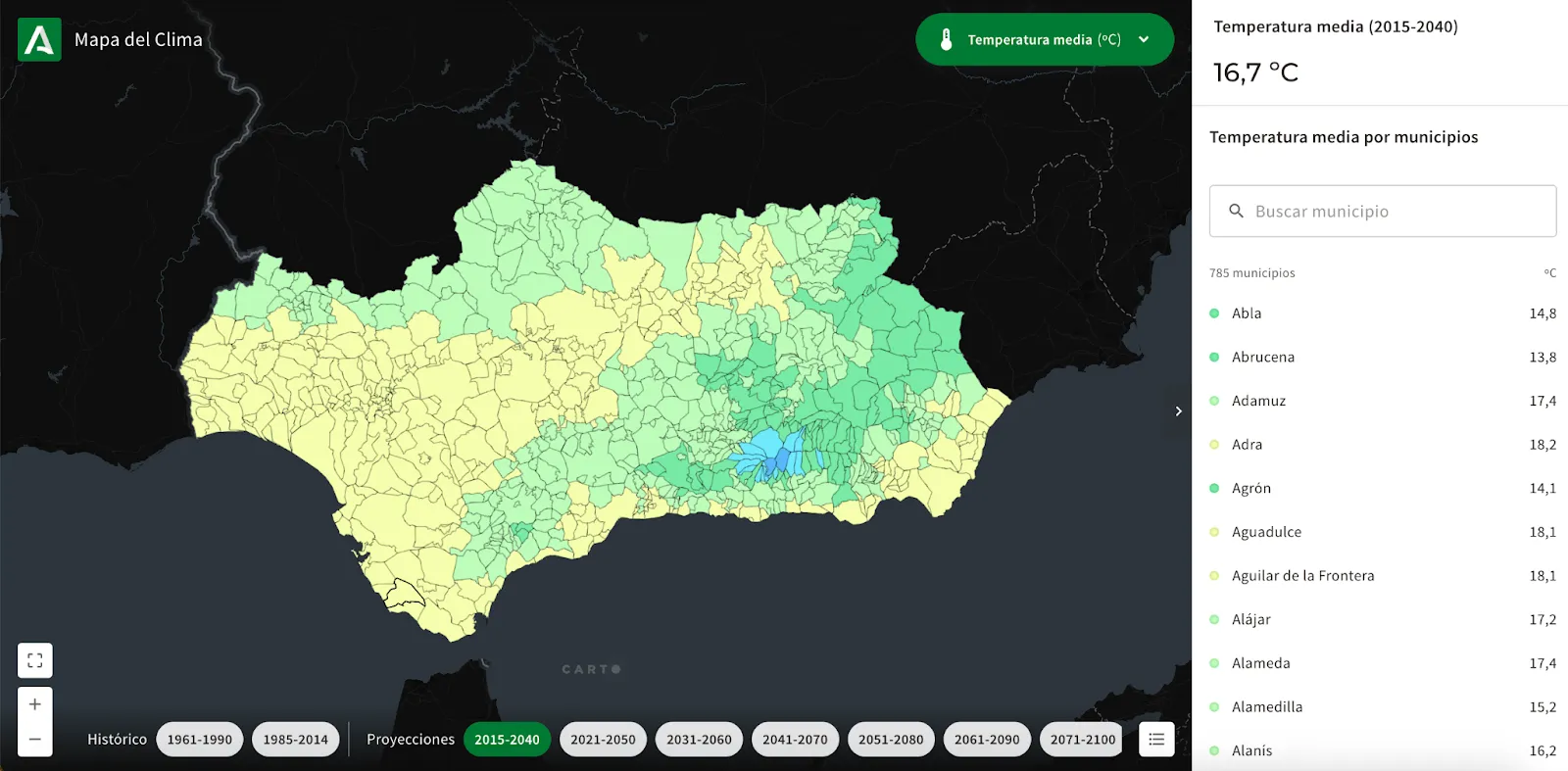
Task: Click the Mapa del Clima logo icon
Action: coord(39,40)
